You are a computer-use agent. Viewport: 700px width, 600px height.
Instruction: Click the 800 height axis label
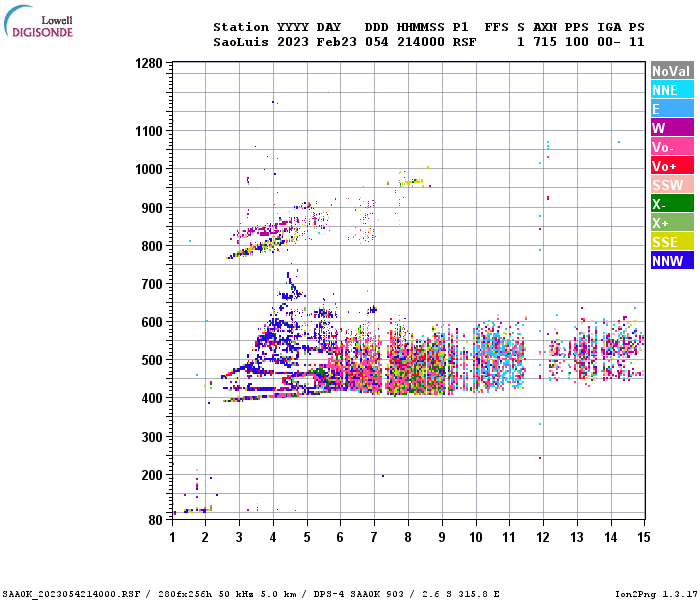(152, 246)
